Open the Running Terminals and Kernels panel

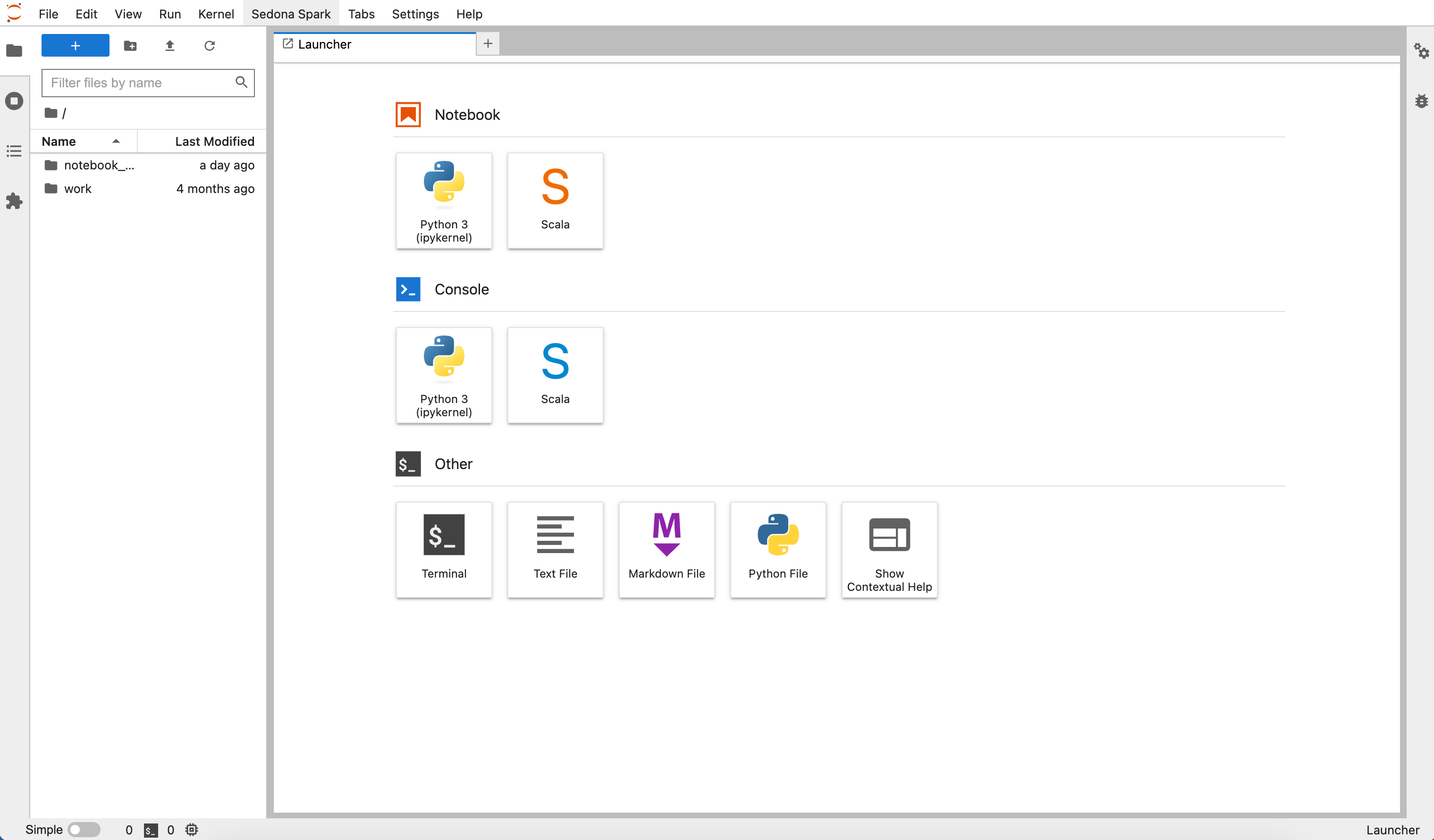pos(14,101)
